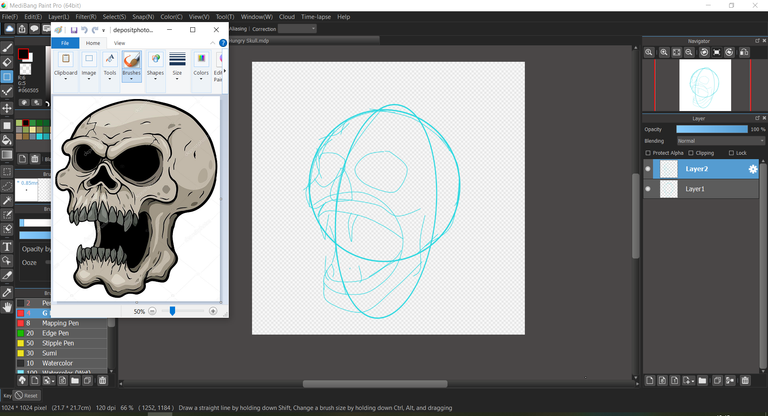The image size is (768, 416).
Task: Add a layer folder in Layer panel
Action: tap(702, 380)
